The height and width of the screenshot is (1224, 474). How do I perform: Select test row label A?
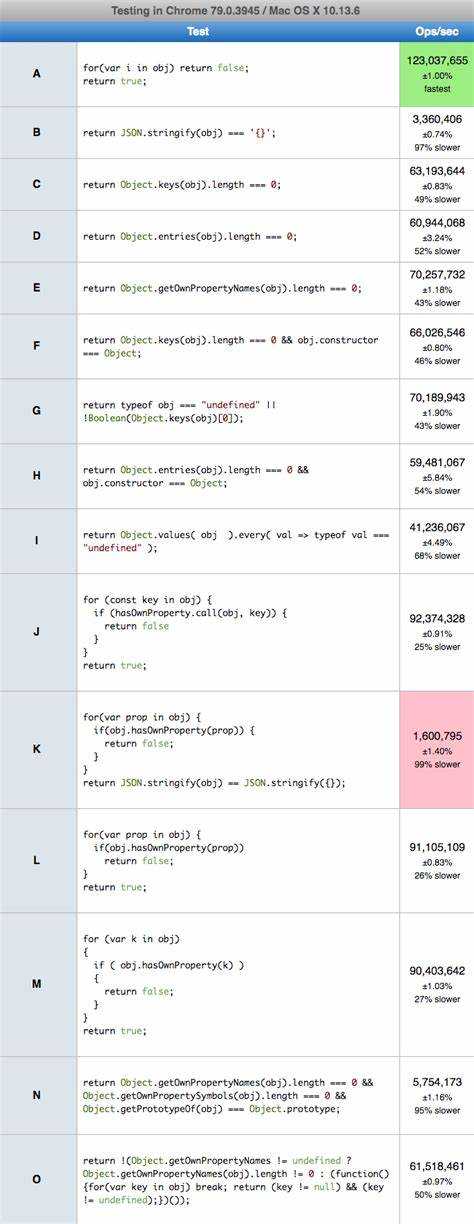pyautogui.click(x=38, y=74)
